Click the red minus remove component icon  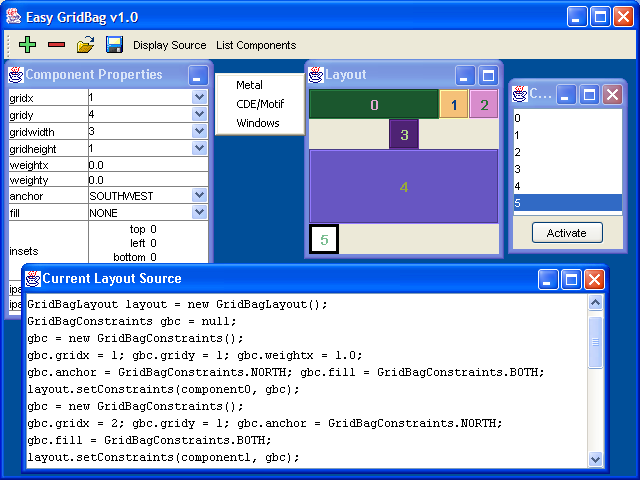(x=56, y=45)
